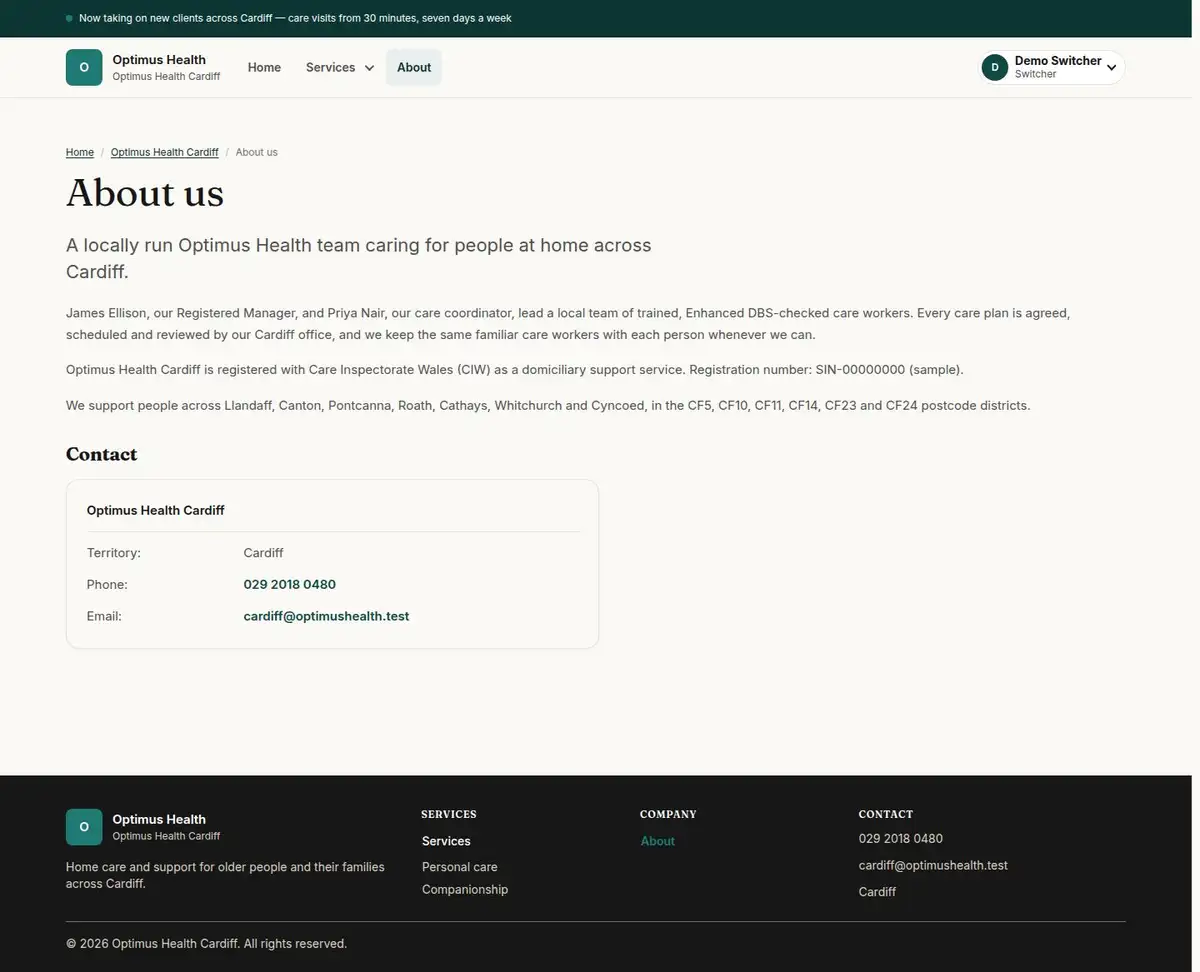1200x972 pixels.
Task: Click the footer email cardiff@optimushealth.test
Action: point(933,865)
